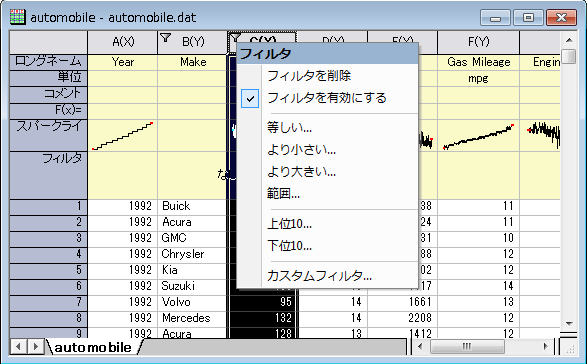Select "上位10..." filter option

tap(289, 224)
